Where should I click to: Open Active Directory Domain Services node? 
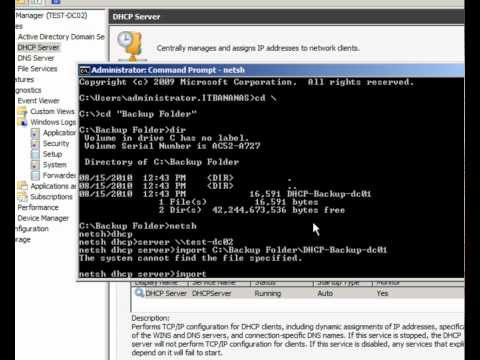(61, 37)
